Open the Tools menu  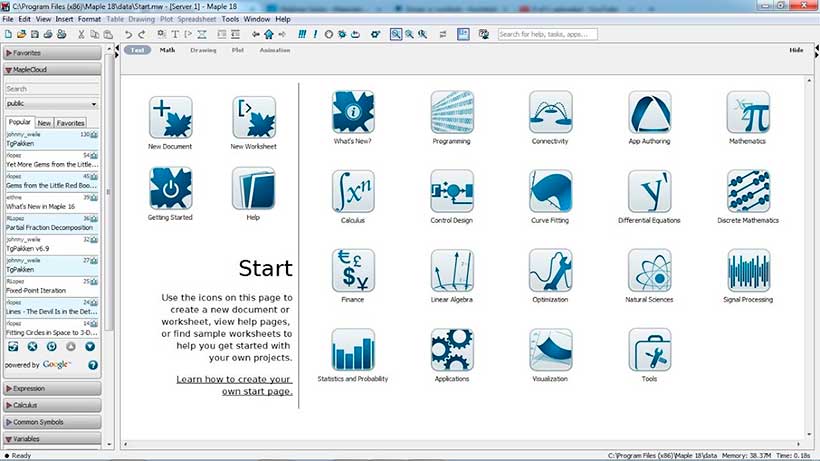click(x=230, y=19)
